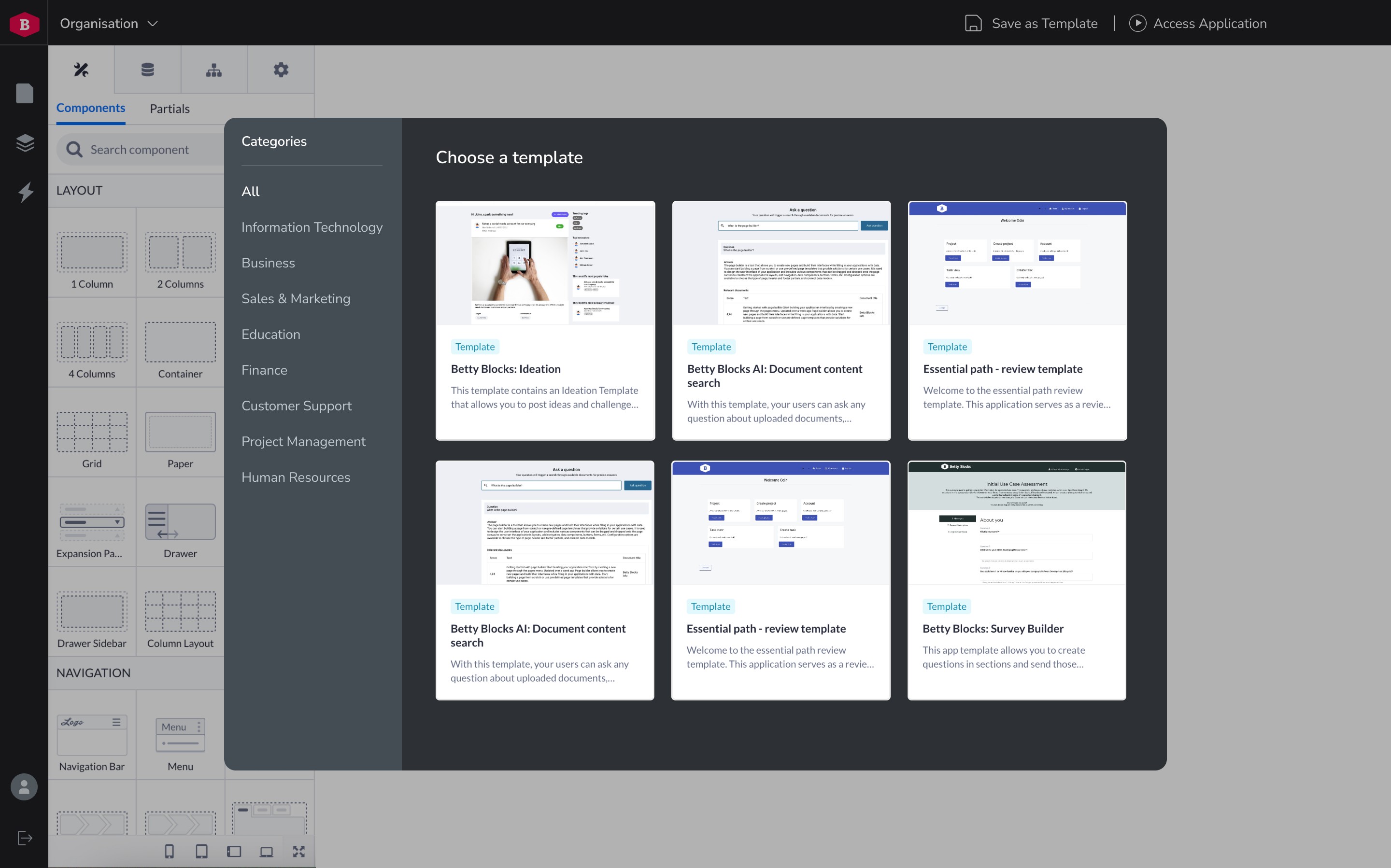Image resolution: width=1391 pixels, height=868 pixels.
Task: Click the LAYOUT section header
Action: tap(79, 191)
